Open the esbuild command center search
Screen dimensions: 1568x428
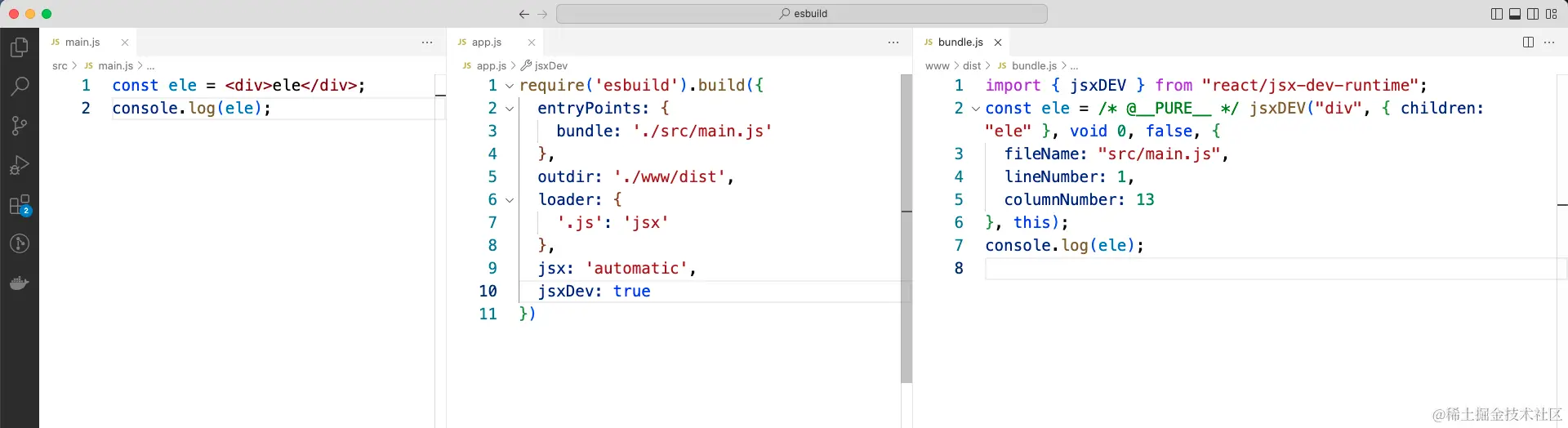point(802,14)
